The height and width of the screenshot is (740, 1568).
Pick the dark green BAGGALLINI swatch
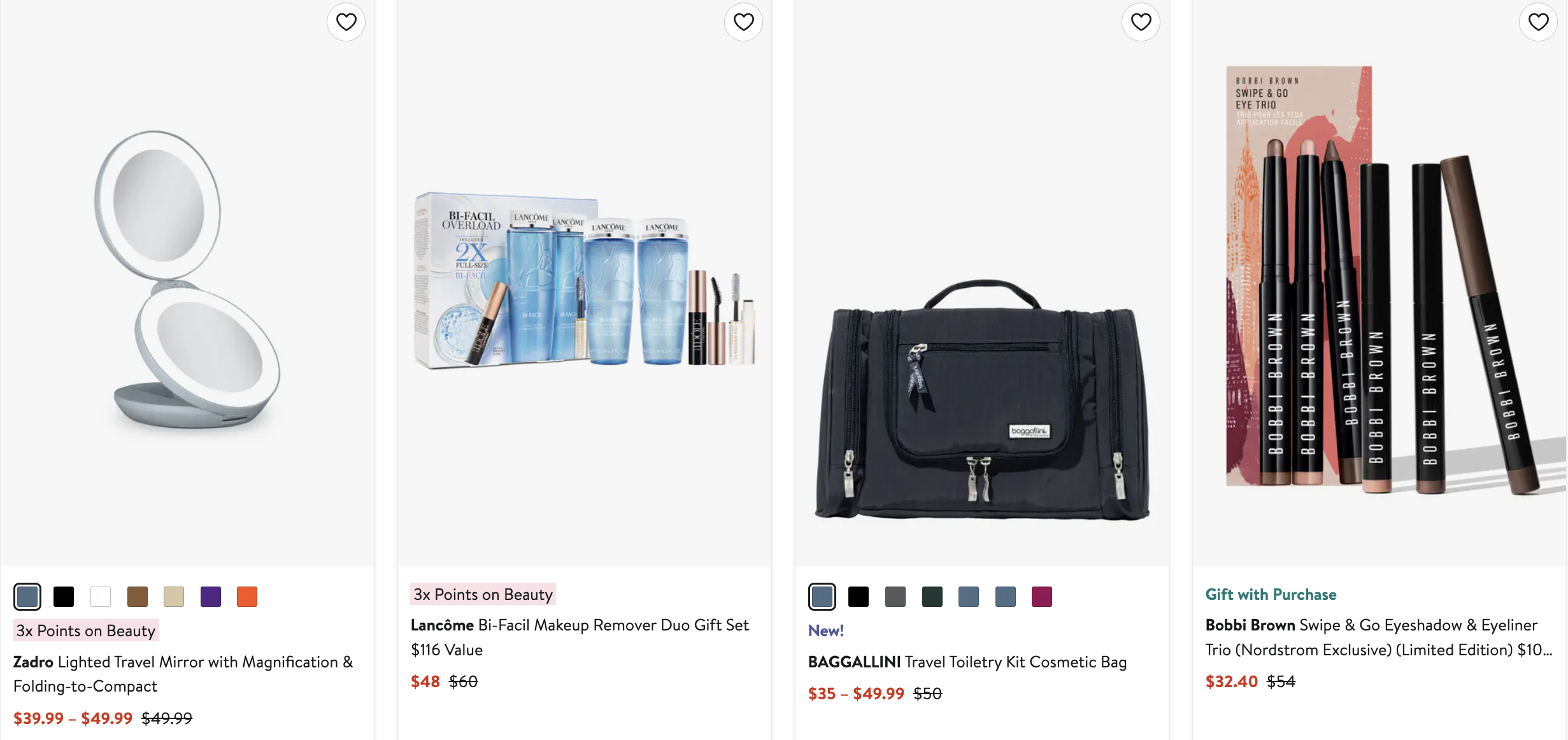click(932, 597)
